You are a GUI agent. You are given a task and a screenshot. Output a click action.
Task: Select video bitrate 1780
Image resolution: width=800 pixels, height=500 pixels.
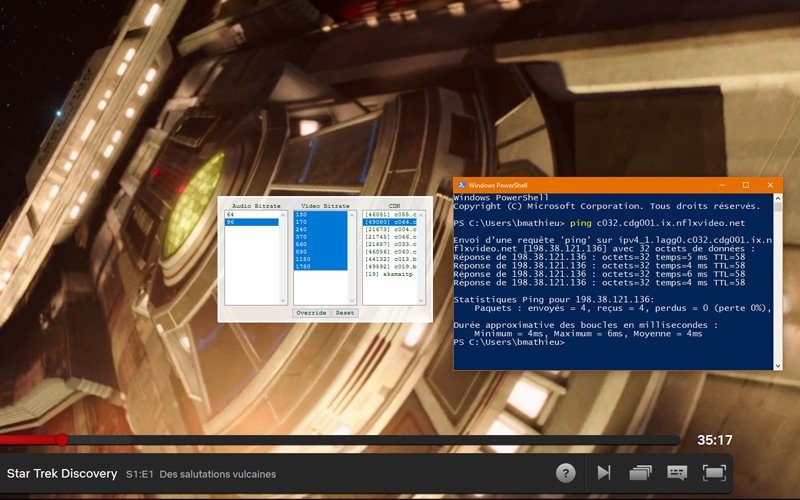[x=320, y=266]
